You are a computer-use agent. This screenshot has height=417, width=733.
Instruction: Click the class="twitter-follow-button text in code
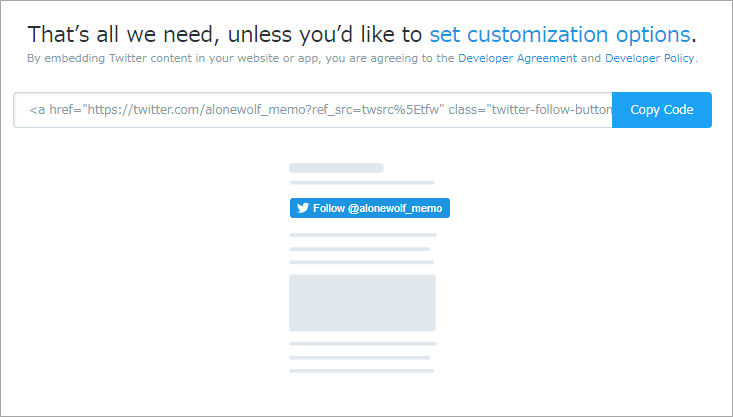click(530, 110)
